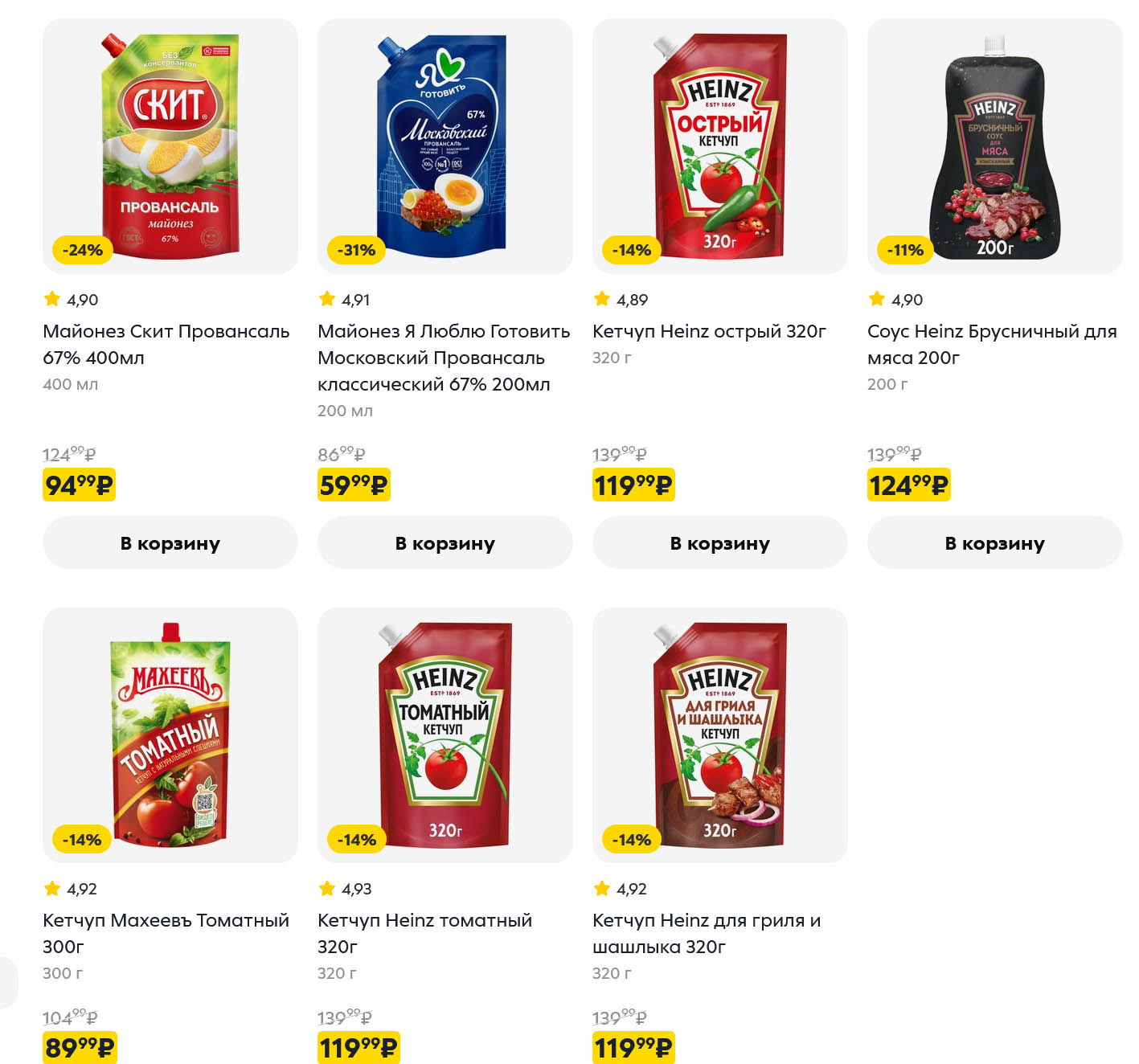The image size is (1139, 1064).
Task: Open Скит Провансаль mayonnaise product image
Action: pyautogui.click(x=170, y=145)
